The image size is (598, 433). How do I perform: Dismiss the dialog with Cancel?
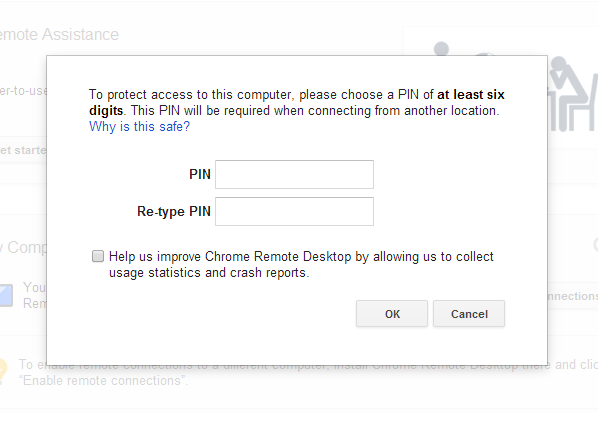click(x=469, y=314)
